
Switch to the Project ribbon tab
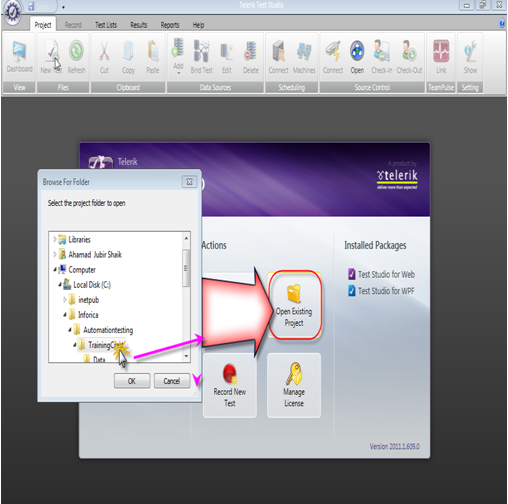[x=43, y=25]
